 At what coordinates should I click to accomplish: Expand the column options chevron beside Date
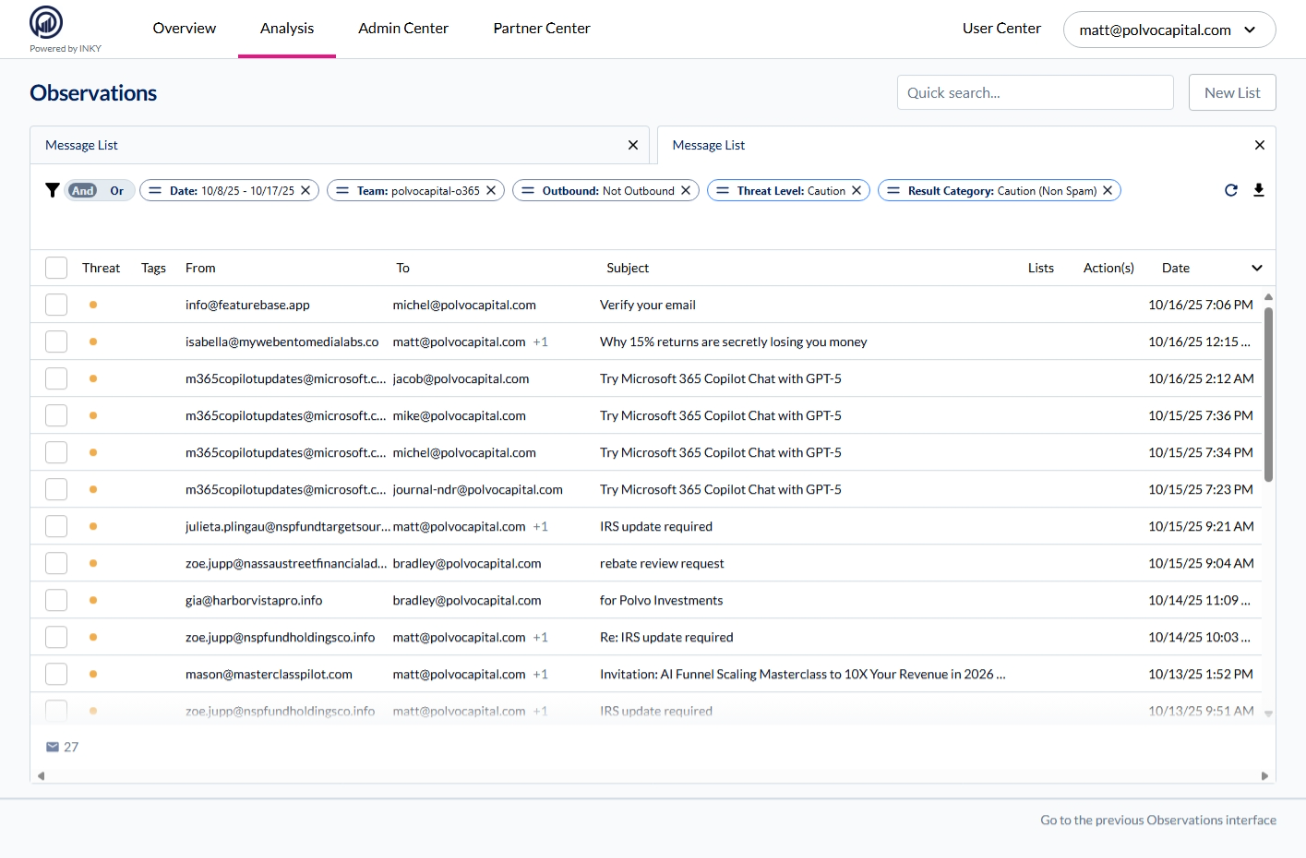click(x=1257, y=268)
